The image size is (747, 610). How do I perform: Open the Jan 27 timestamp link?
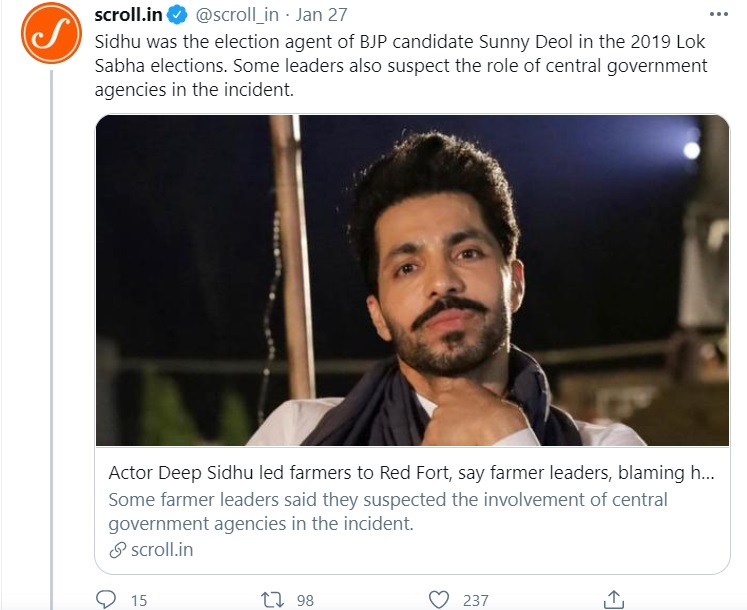(x=321, y=15)
